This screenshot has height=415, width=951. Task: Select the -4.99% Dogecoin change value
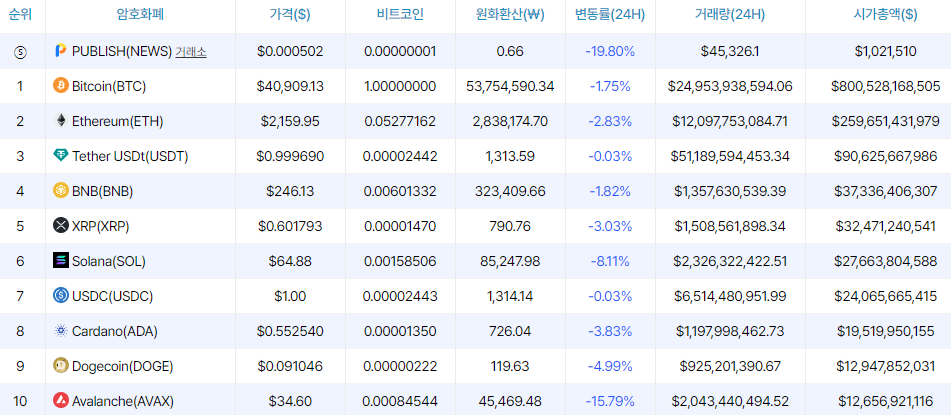pyautogui.click(x=610, y=366)
